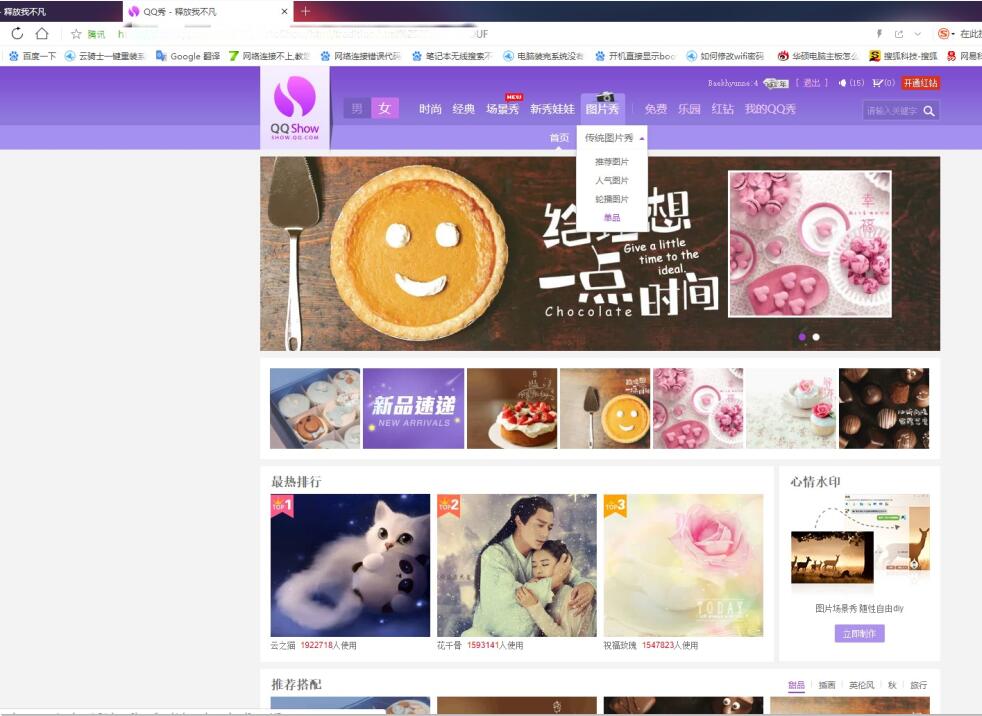Open the 新秀娃娃 navigation tab
982x716 pixels.
pos(552,109)
